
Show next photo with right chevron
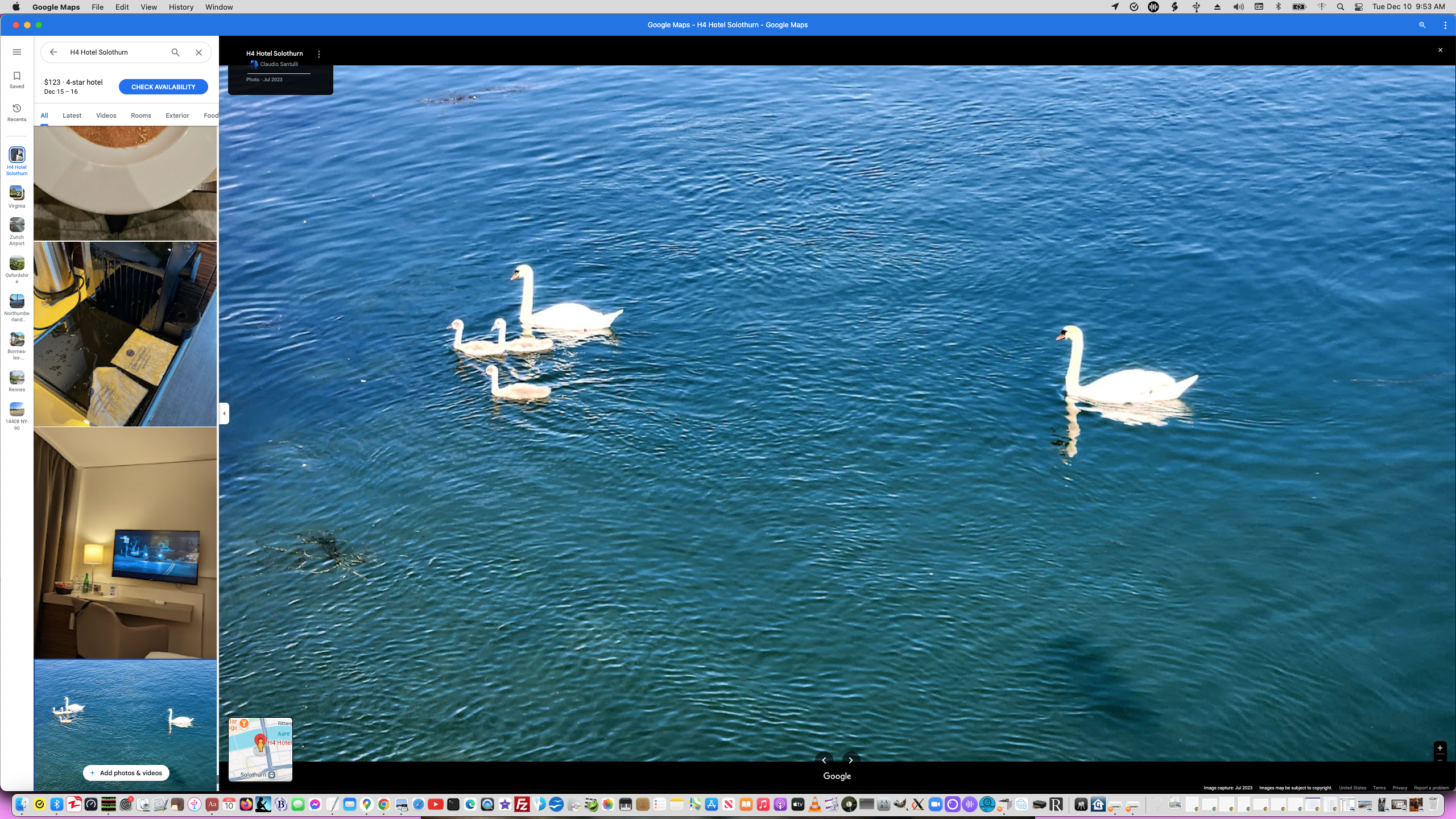point(850,760)
